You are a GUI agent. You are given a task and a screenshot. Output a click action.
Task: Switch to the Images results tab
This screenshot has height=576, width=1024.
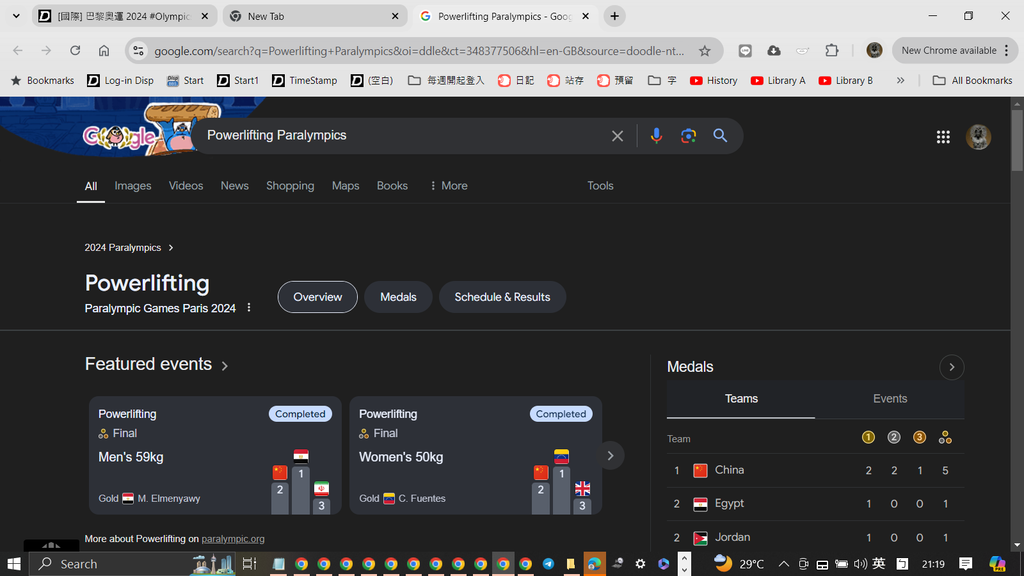tap(133, 185)
